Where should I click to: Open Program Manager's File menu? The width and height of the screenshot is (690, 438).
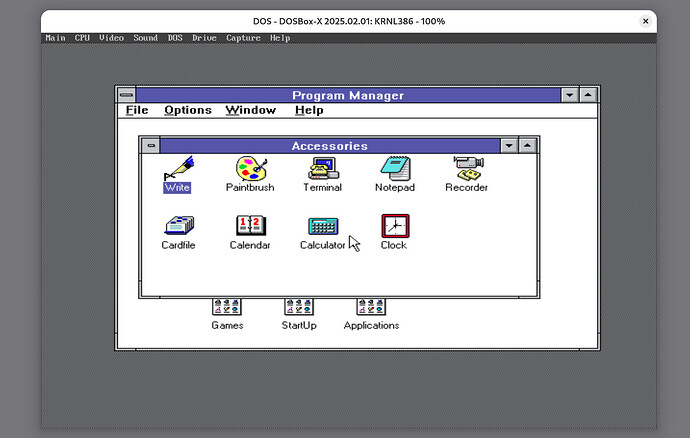click(137, 110)
